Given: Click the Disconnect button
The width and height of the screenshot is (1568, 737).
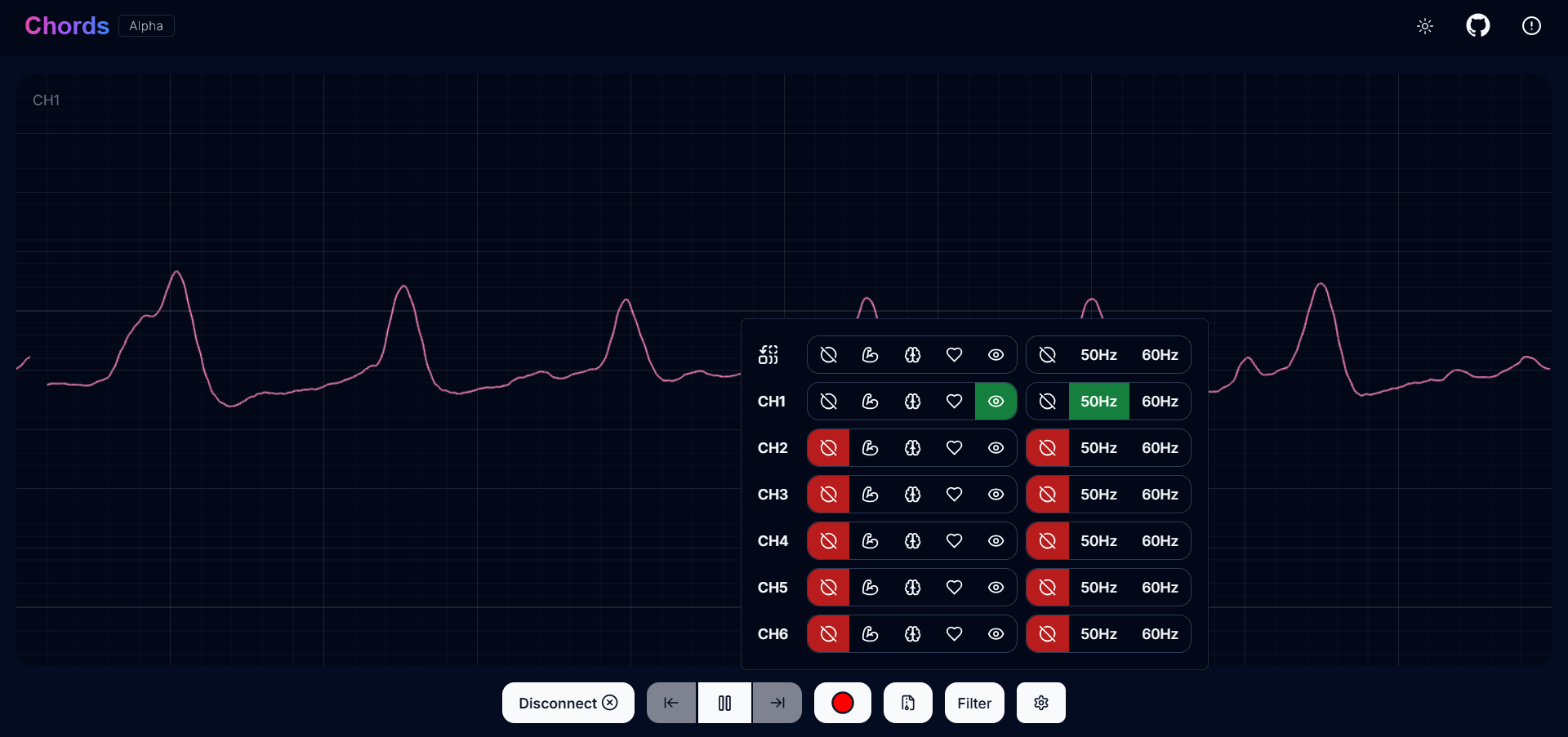Looking at the screenshot, I should [x=568, y=702].
